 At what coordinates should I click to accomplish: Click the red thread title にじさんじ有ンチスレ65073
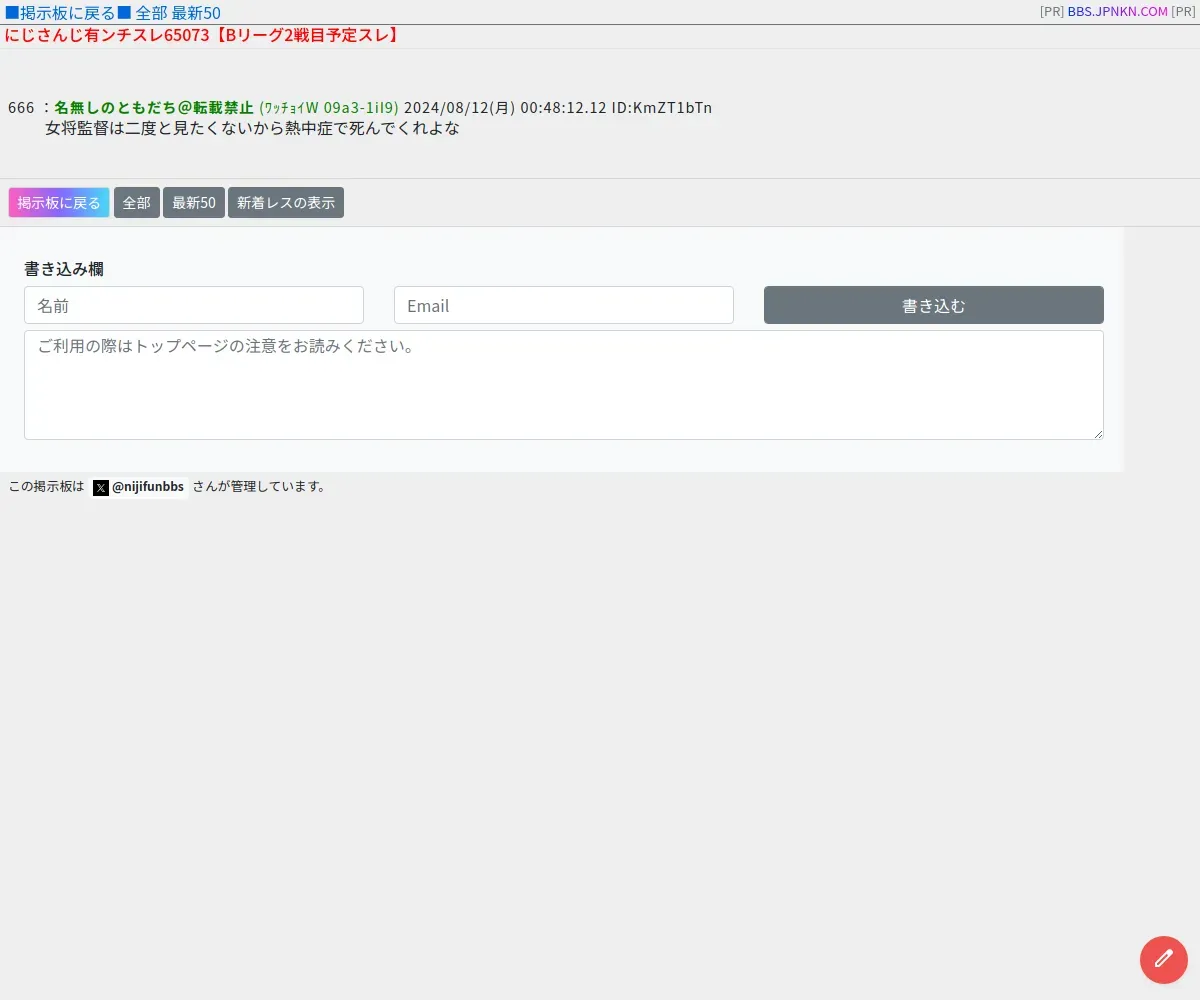203,35
